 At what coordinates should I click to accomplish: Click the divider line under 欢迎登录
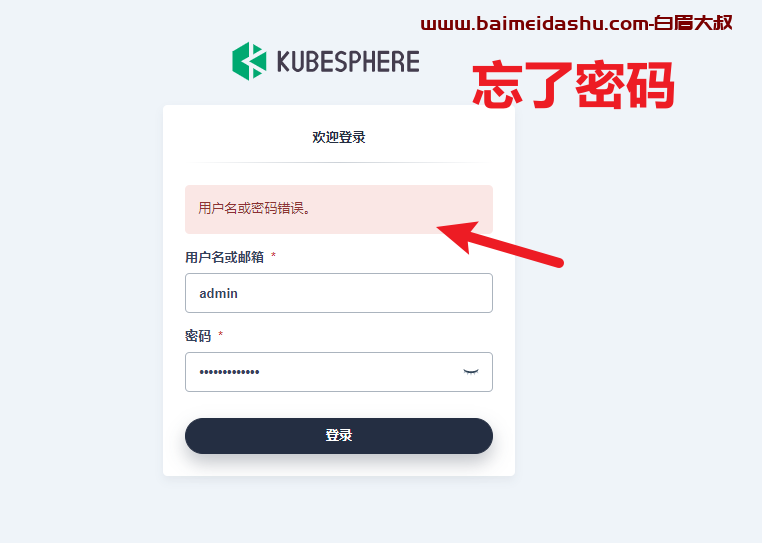pos(339,162)
